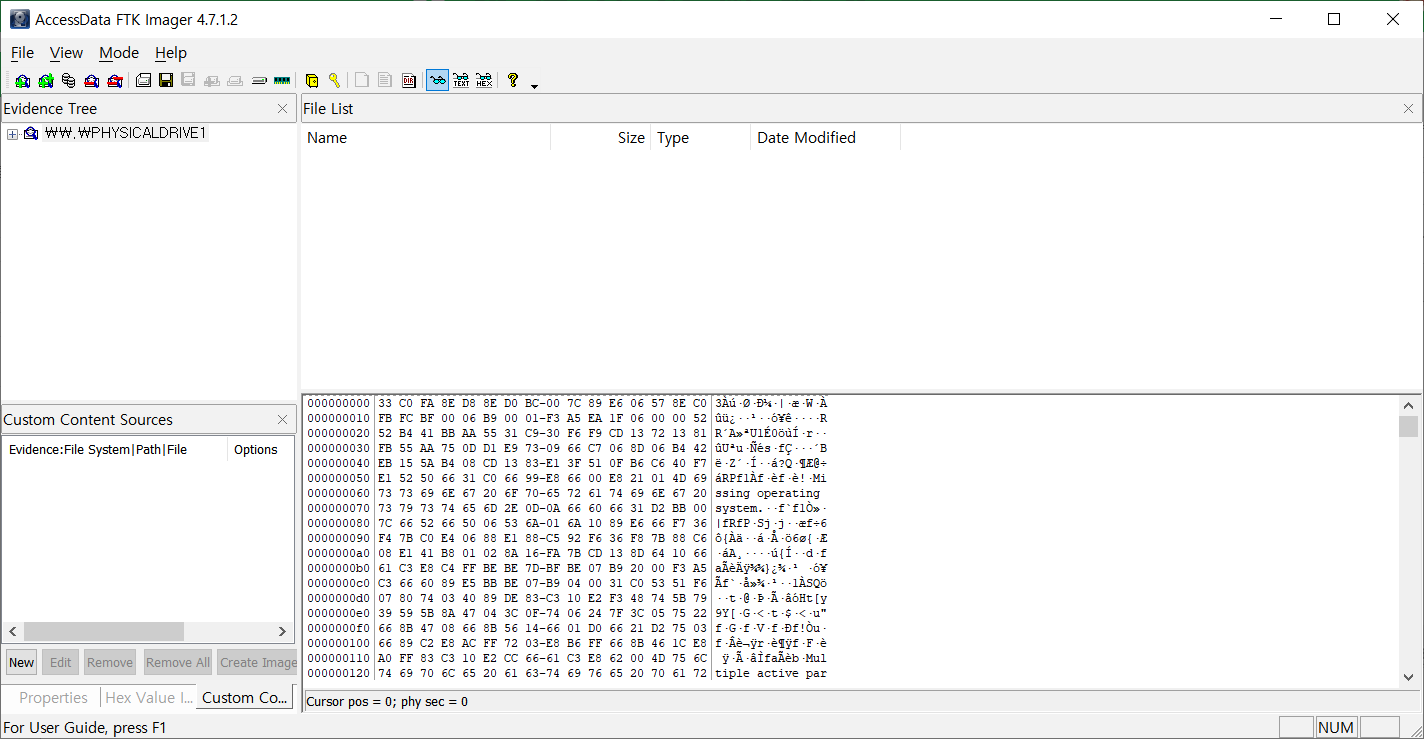Click the Export Disk Image floppy icon
This screenshot has width=1424, height=739.
166,81
